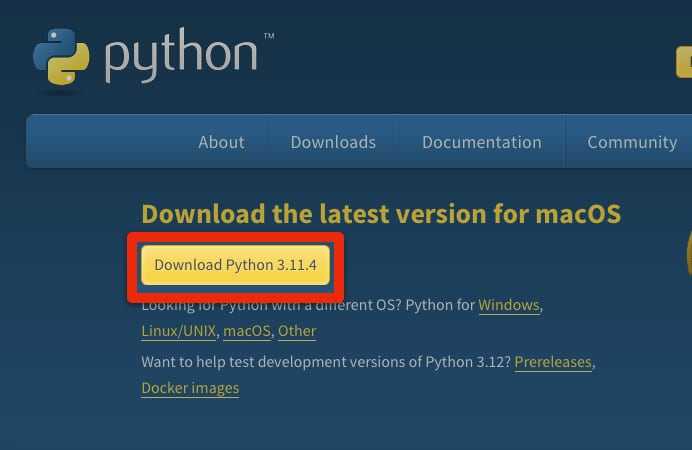
Task: Follow the Other platforms link
Action: pos(297,331)
